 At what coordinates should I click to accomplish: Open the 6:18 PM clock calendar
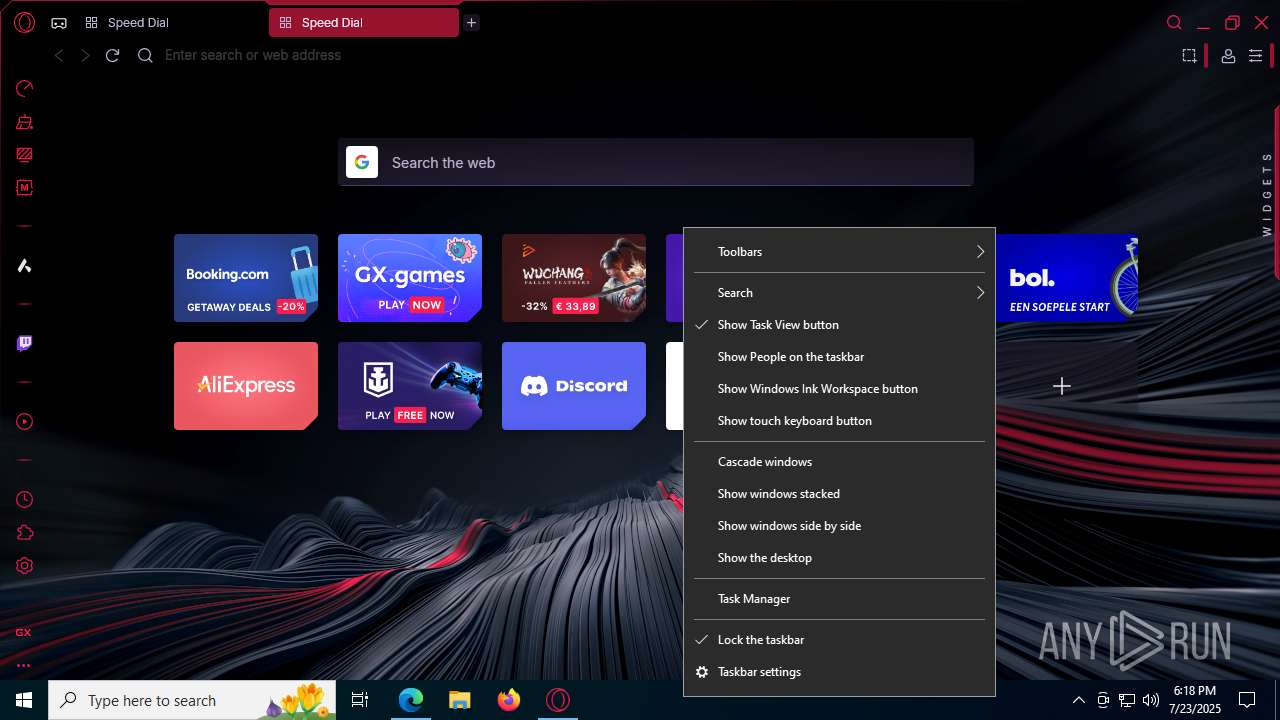(1195, 700)
